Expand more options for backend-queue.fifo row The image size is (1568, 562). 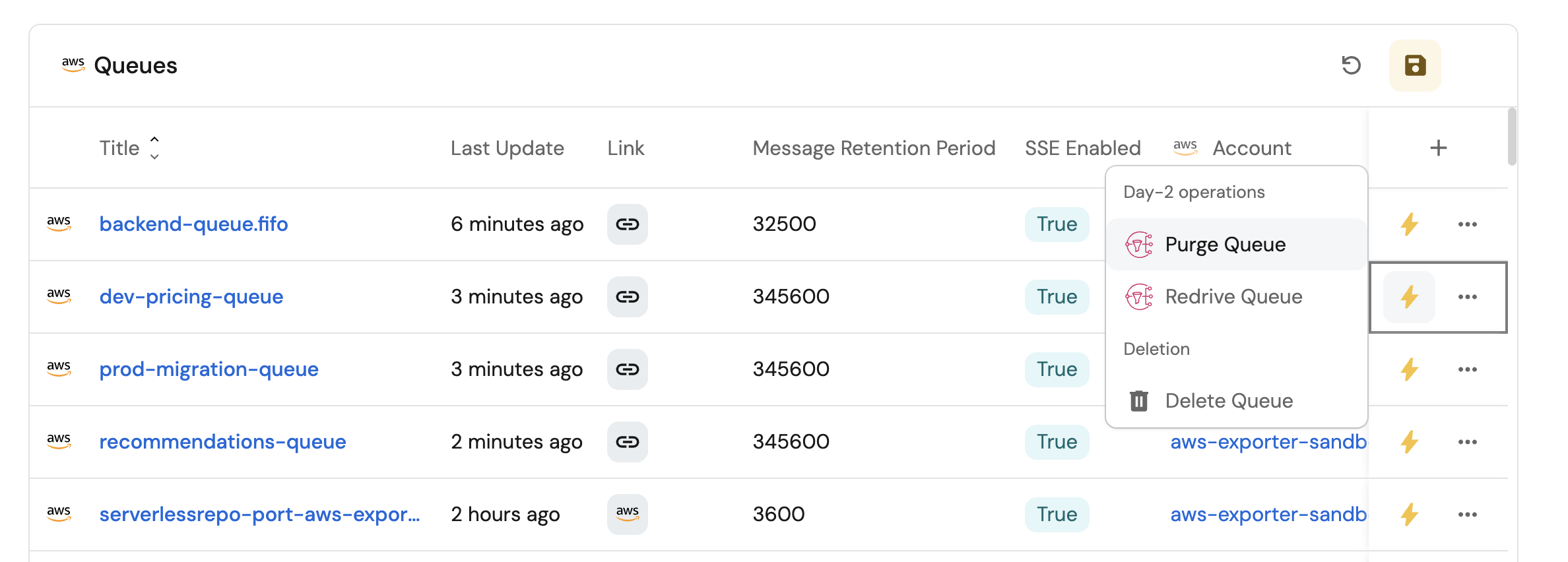pyautogui.click(x=1467, y=224)
